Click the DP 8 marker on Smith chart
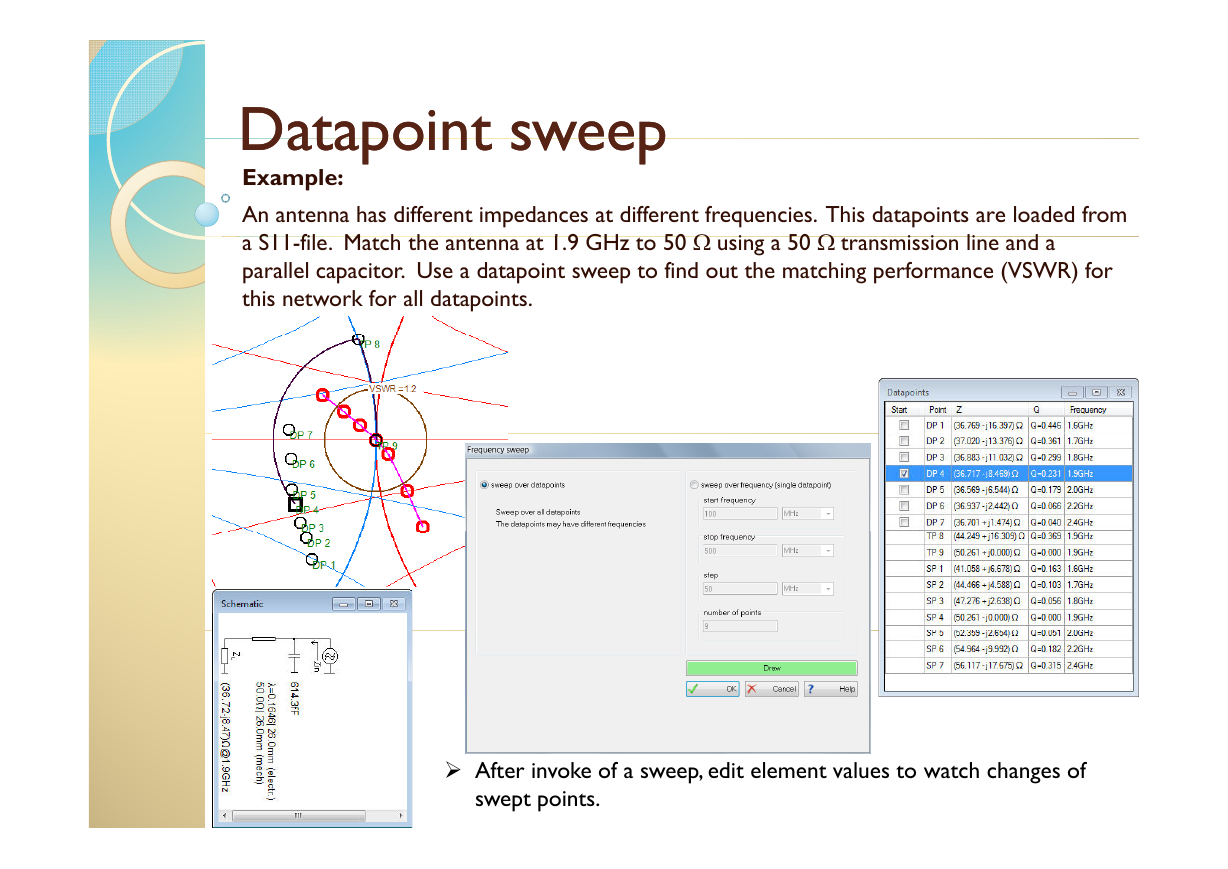This screenshot has height=869, width=1228. [358, 340]
